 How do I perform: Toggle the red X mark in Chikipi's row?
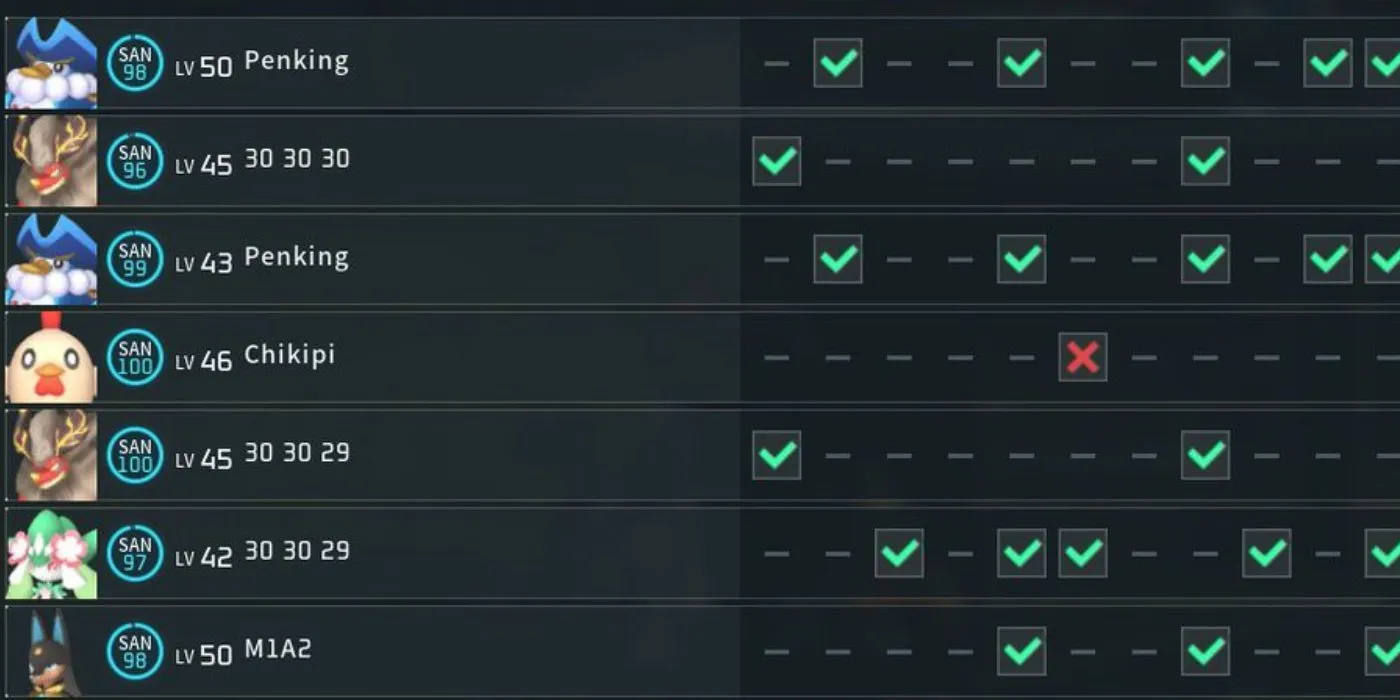point(1083,355)
